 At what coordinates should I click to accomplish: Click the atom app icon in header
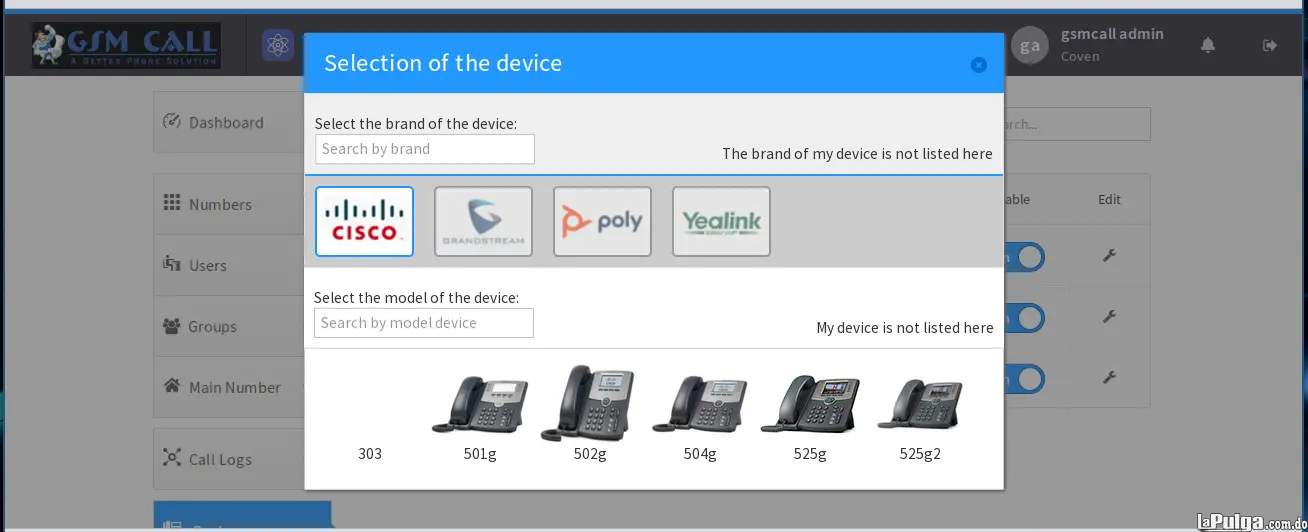click(278, 45)
